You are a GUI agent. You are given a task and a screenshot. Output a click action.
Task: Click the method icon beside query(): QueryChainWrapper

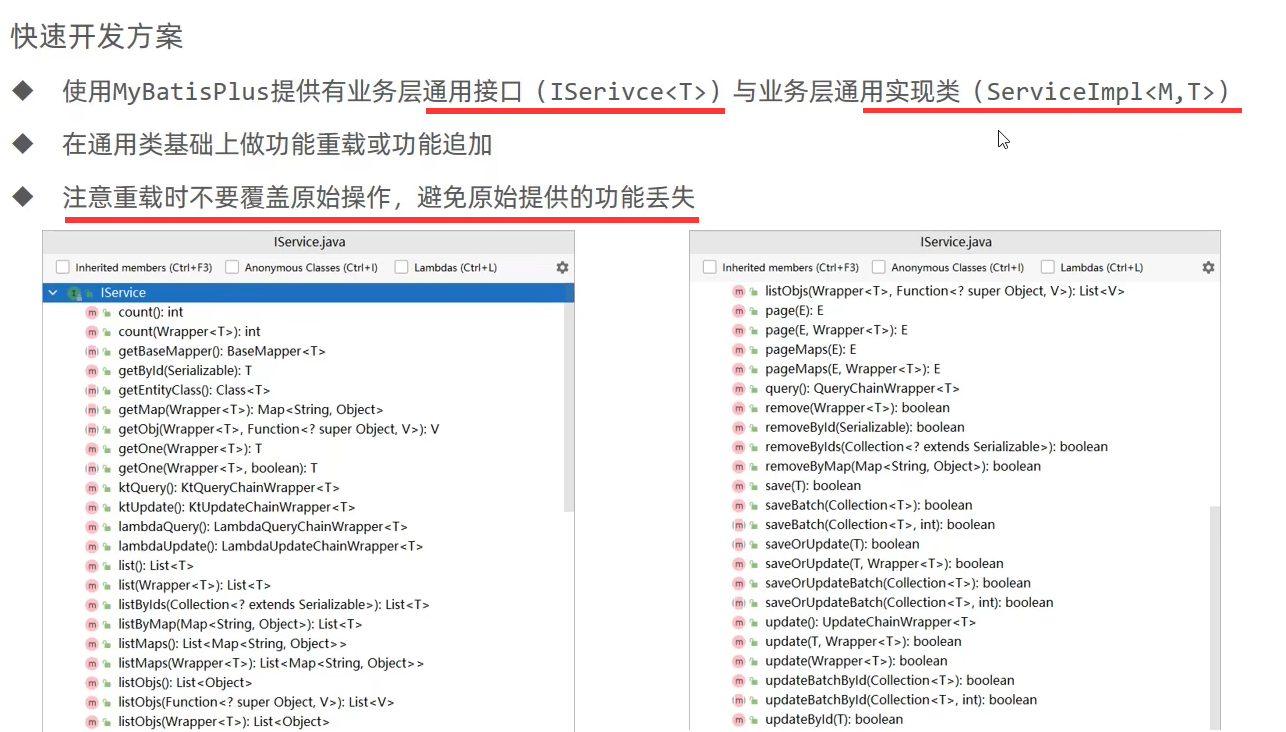click(x=739, y=389)
